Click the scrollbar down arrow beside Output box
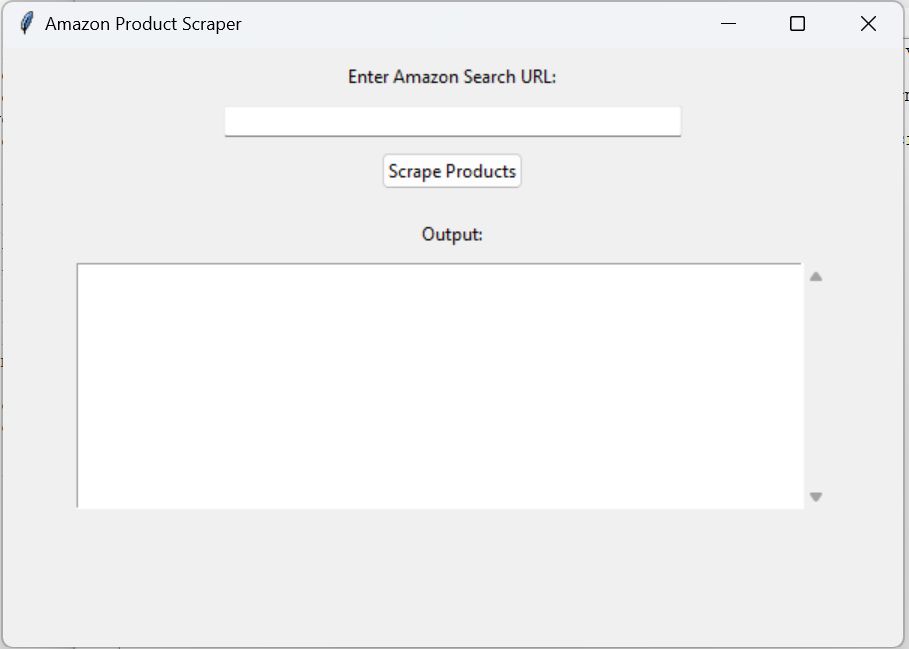Screen dimensions: 909x649 pos(816,497)
